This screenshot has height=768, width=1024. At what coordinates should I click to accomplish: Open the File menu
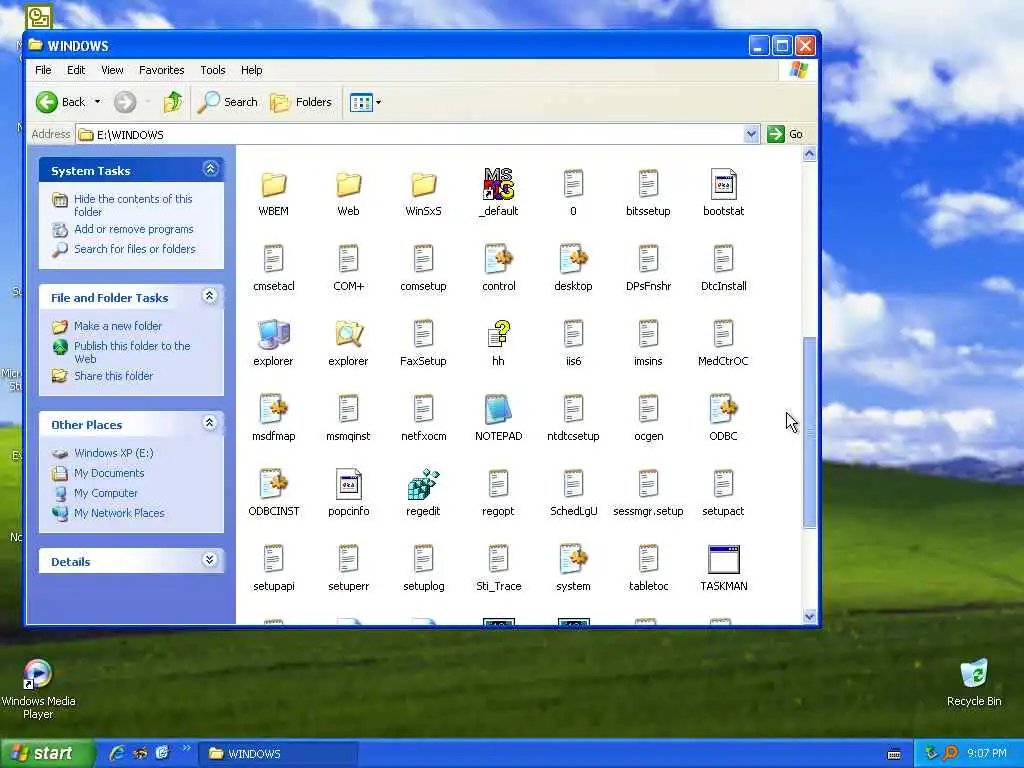43,70
